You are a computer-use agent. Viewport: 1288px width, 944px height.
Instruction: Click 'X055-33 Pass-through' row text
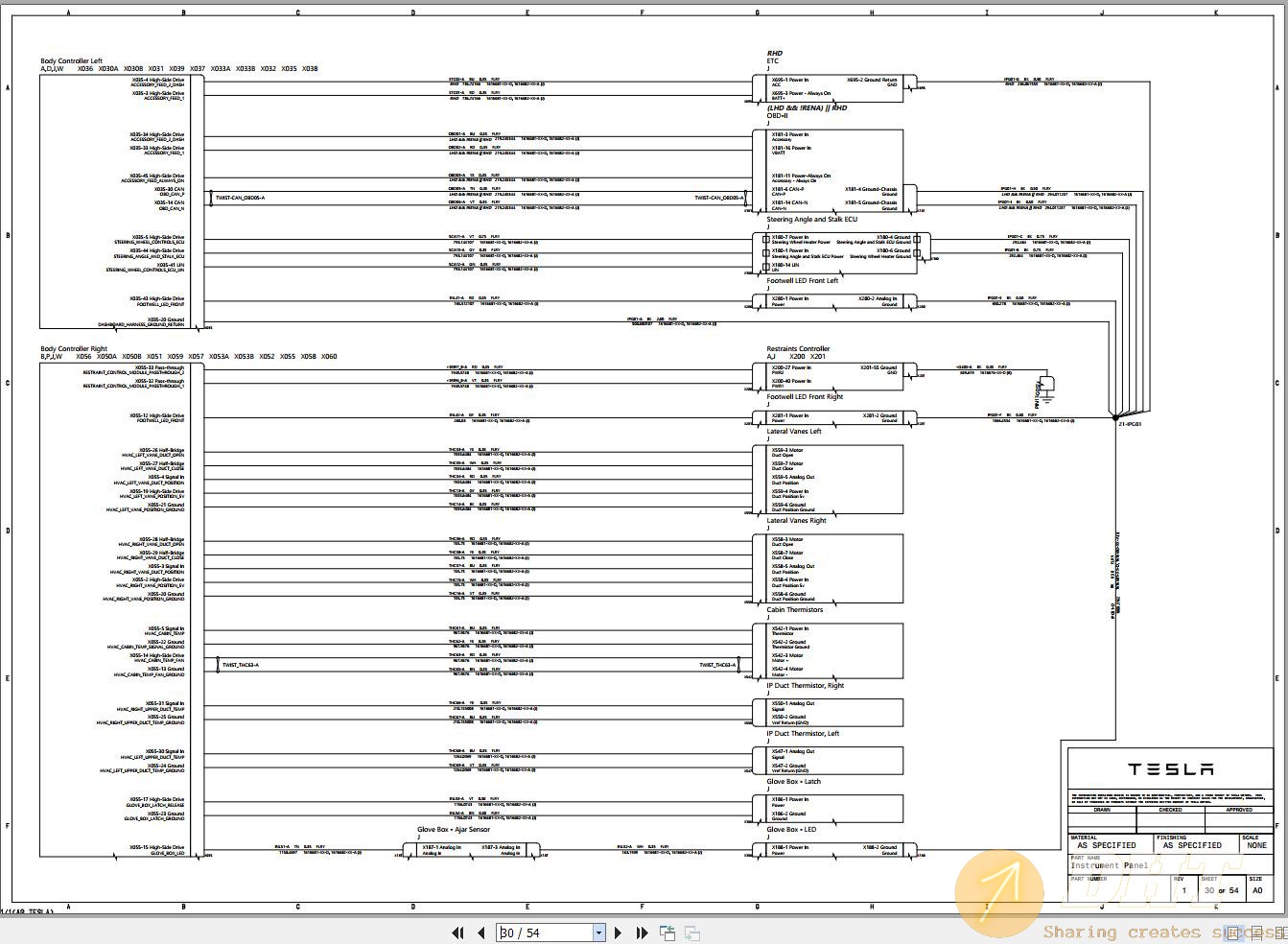[159, 367]
